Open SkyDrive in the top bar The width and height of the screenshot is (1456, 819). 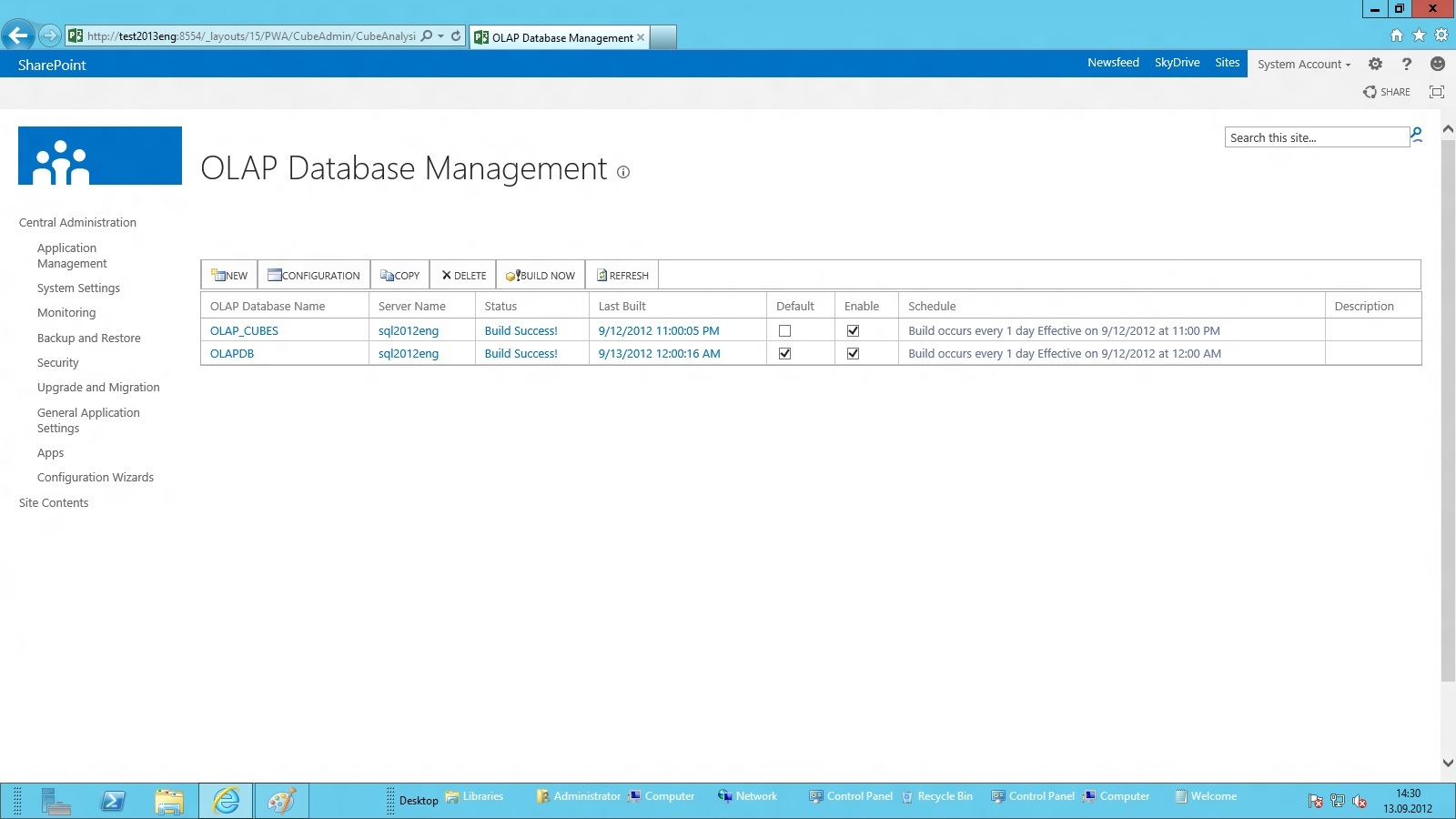(x=1177, y=63)
